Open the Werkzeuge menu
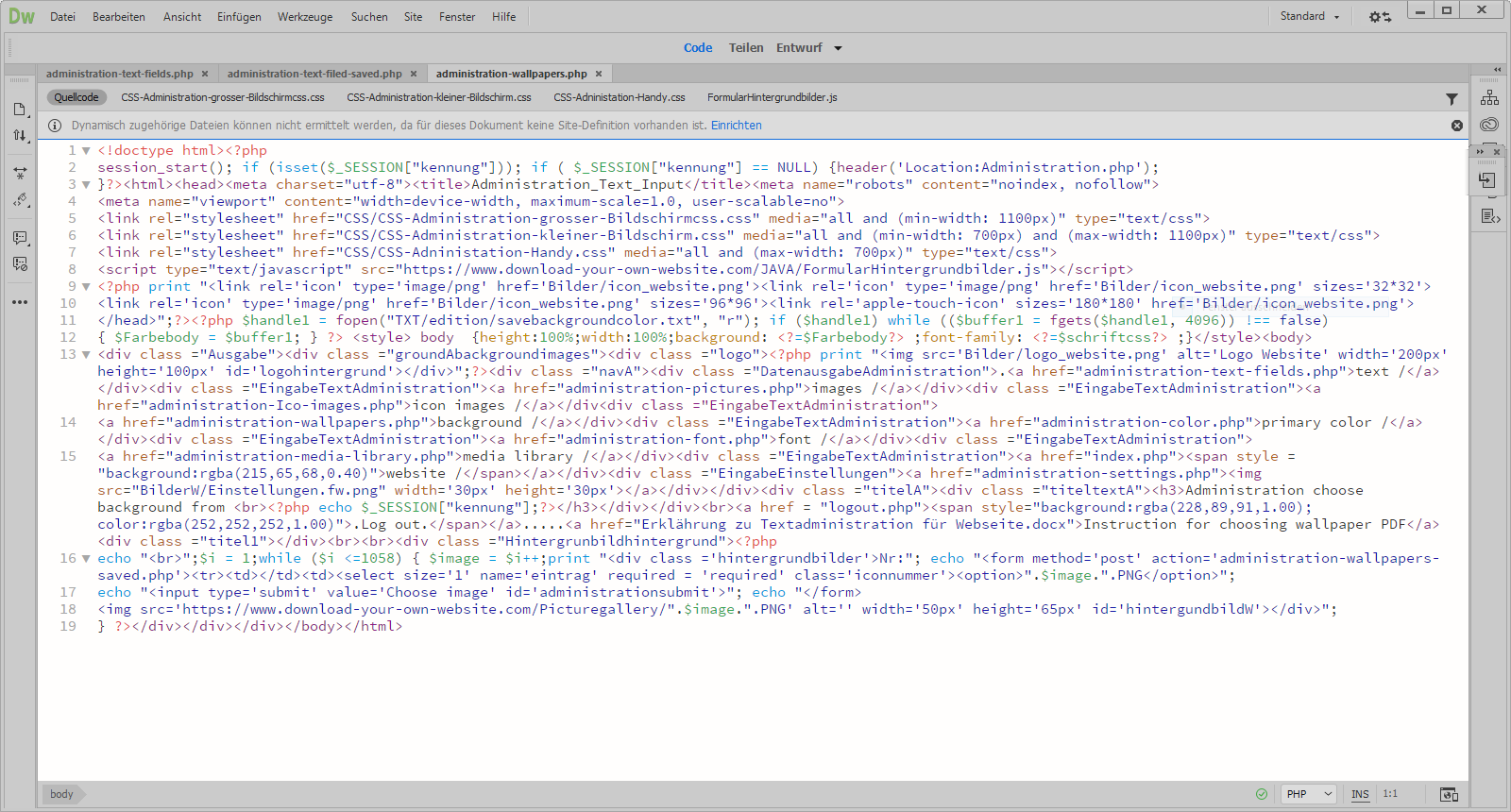The width and height of the screenshot is (1511, 812). pos(305,17)
